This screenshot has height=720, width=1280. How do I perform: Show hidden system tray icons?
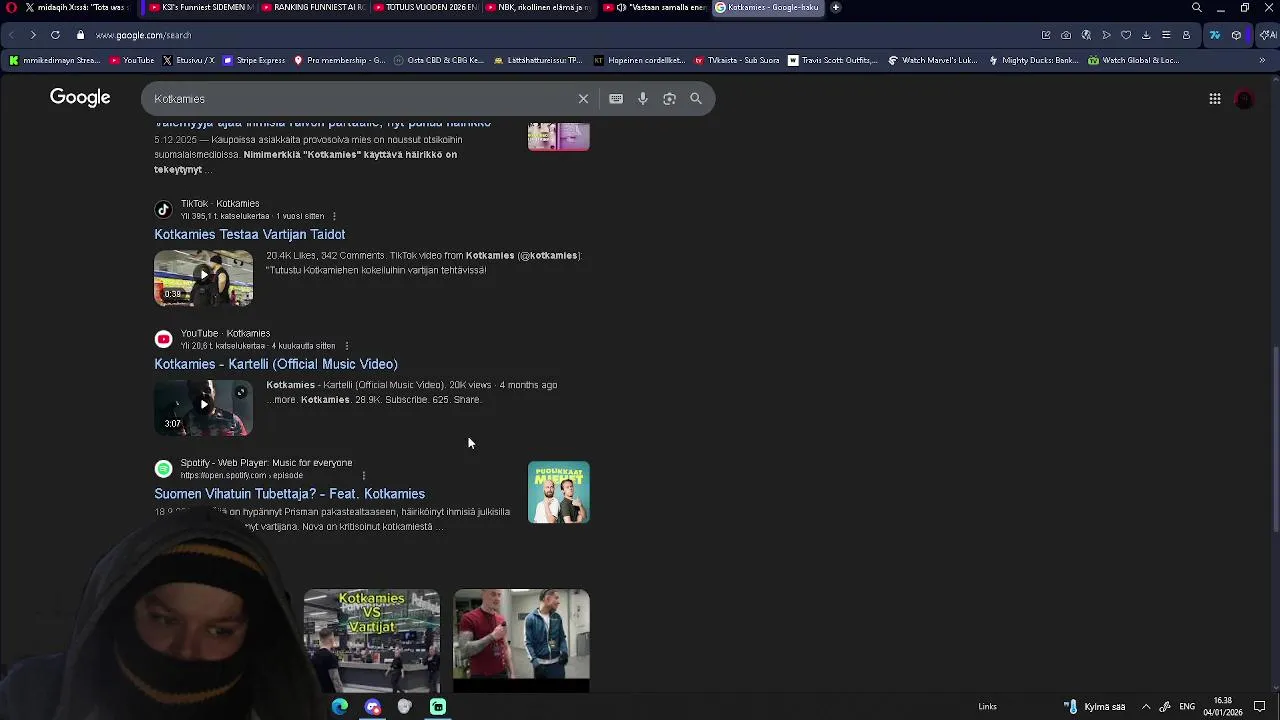point(1146,707)
